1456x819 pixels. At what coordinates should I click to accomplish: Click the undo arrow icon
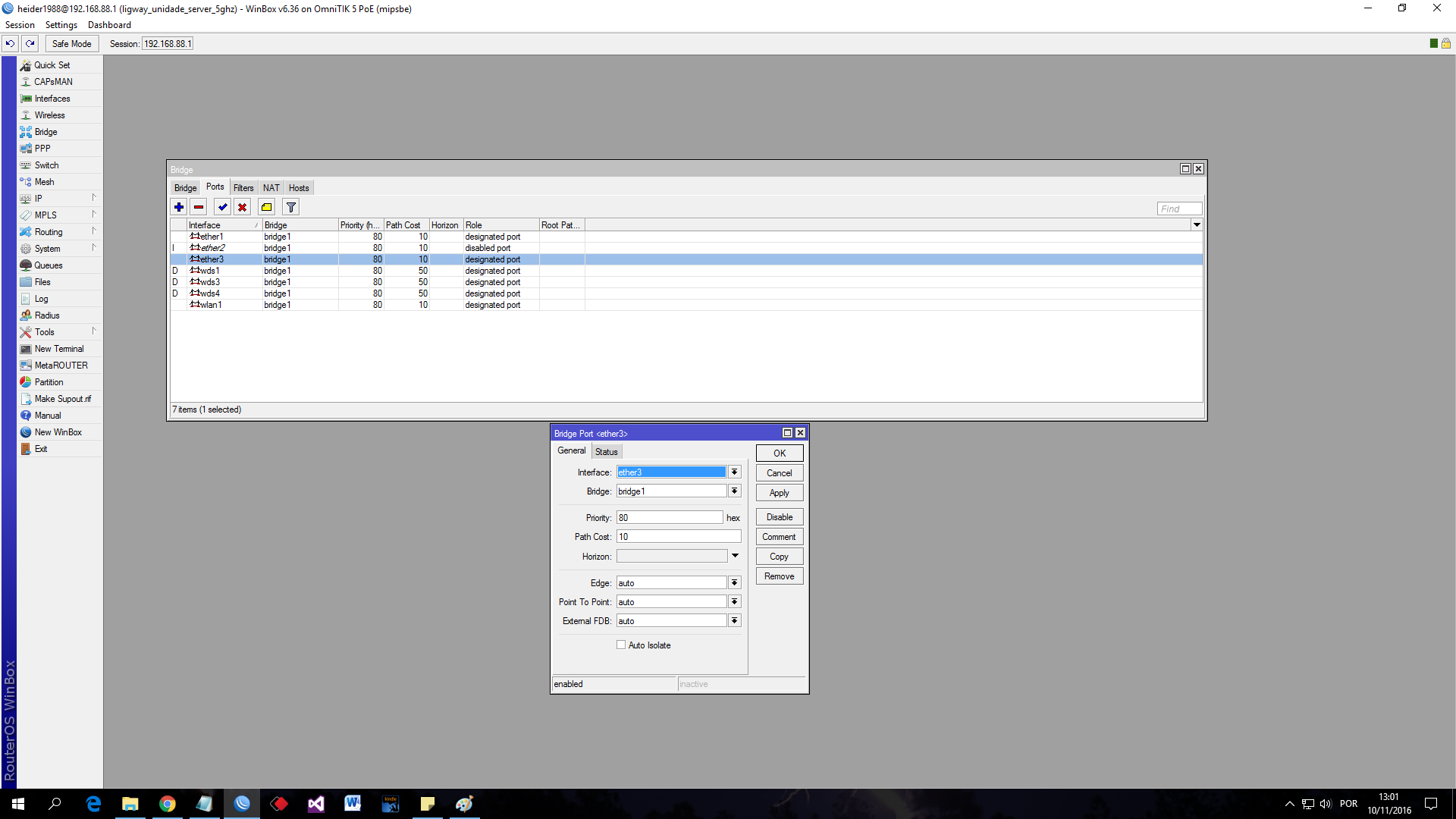11,43
